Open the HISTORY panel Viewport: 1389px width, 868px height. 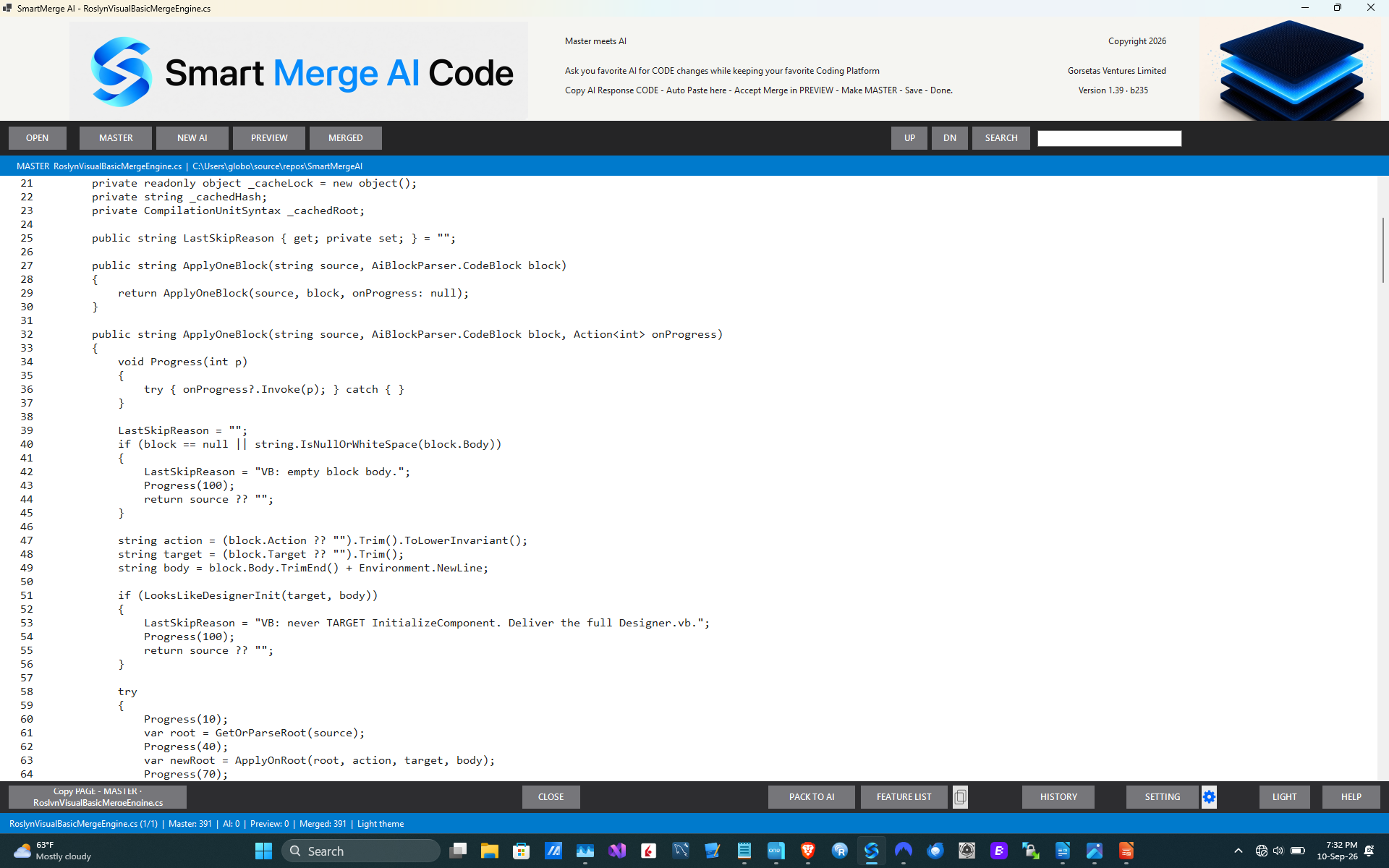[1058, 796]
